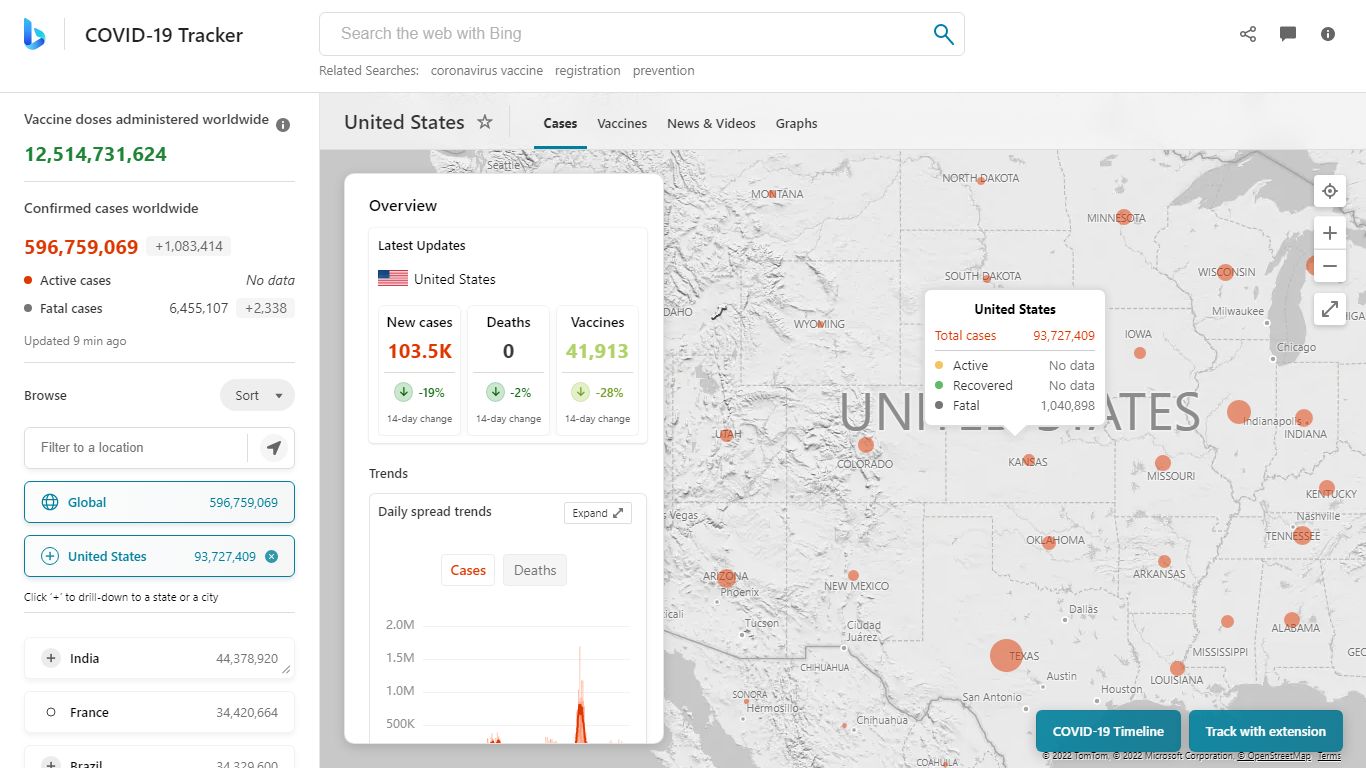The height and width of the screenshot is (768, 1366).
Task: Click the Louisiana case bubble
Action: [x=1178, y=668]
